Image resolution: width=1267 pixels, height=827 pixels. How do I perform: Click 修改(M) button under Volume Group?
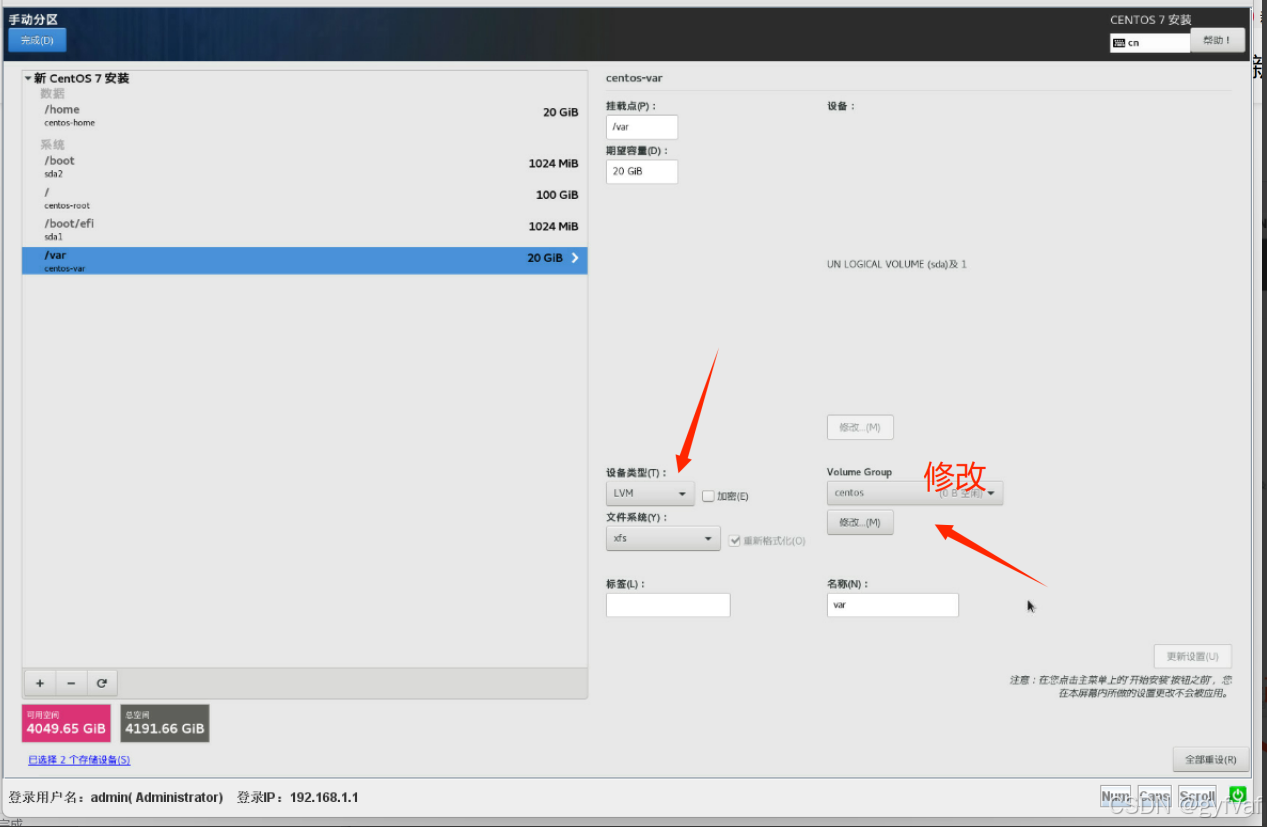(x=860, y=522)
